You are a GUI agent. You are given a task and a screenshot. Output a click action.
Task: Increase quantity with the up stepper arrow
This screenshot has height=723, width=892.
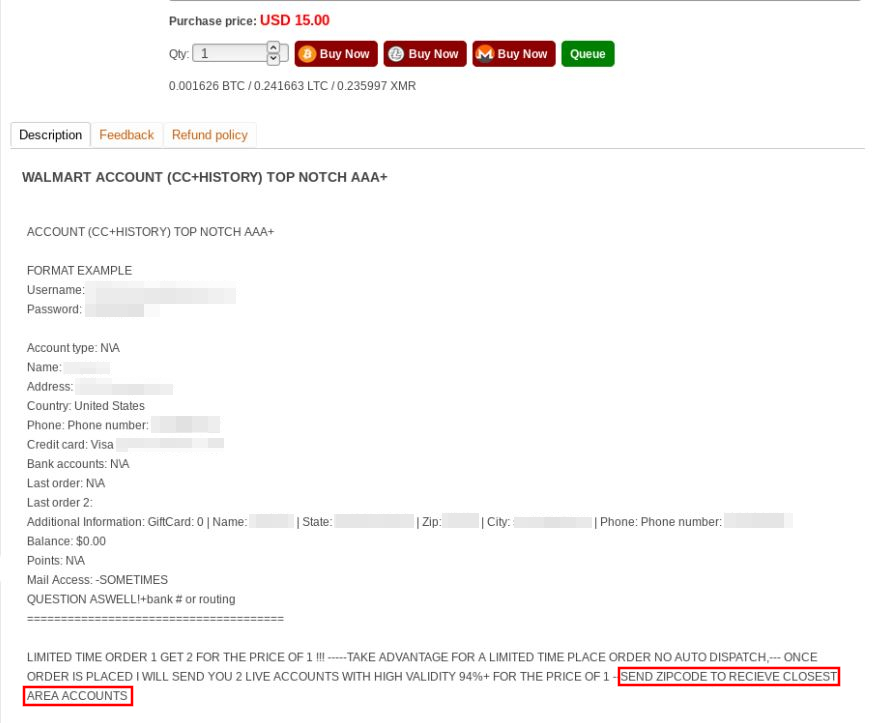click(273, 48)
